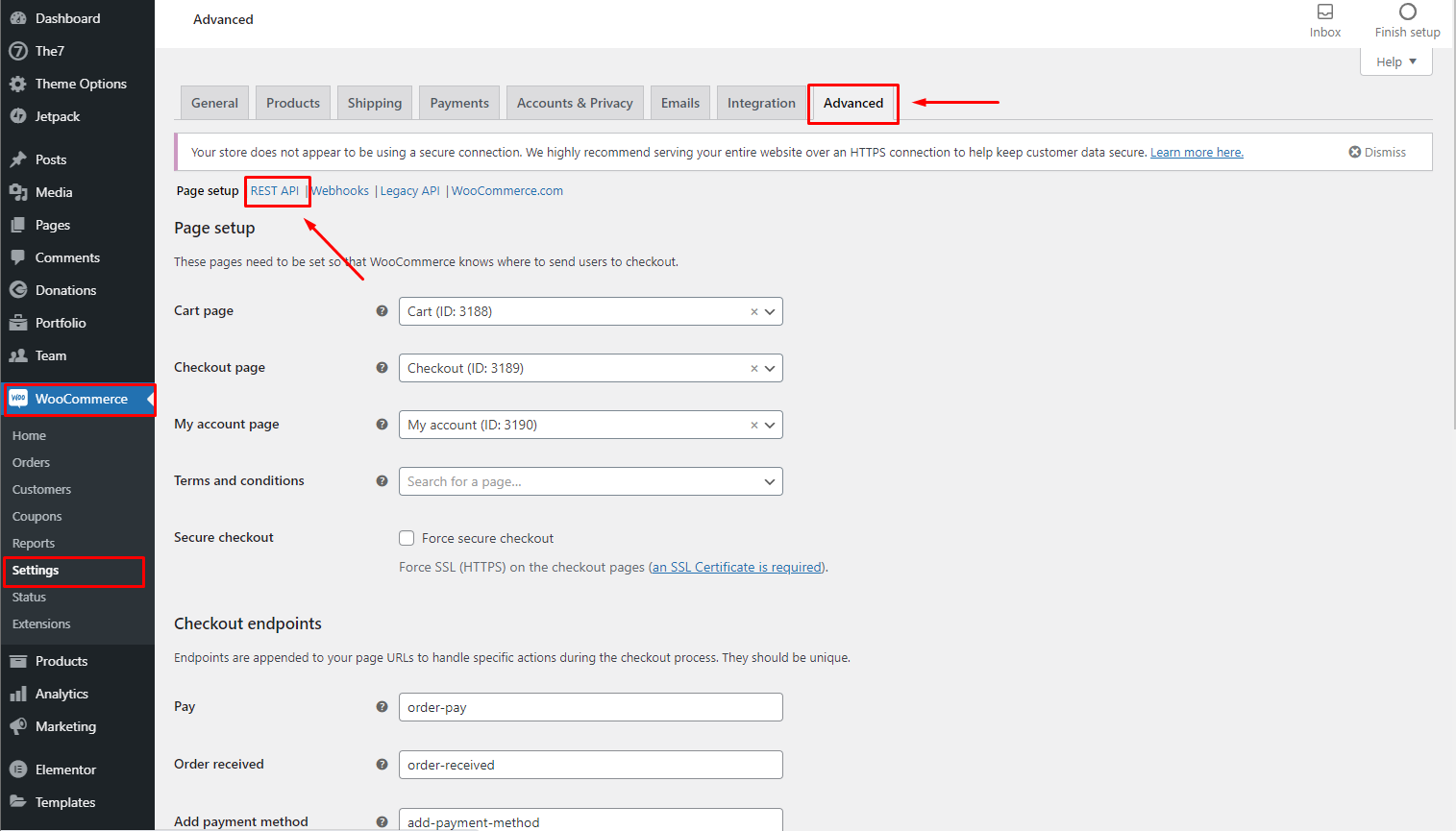Open the Webhooks section link
This screenshot has height=831, width=1456.
click(x=340, y=190)
